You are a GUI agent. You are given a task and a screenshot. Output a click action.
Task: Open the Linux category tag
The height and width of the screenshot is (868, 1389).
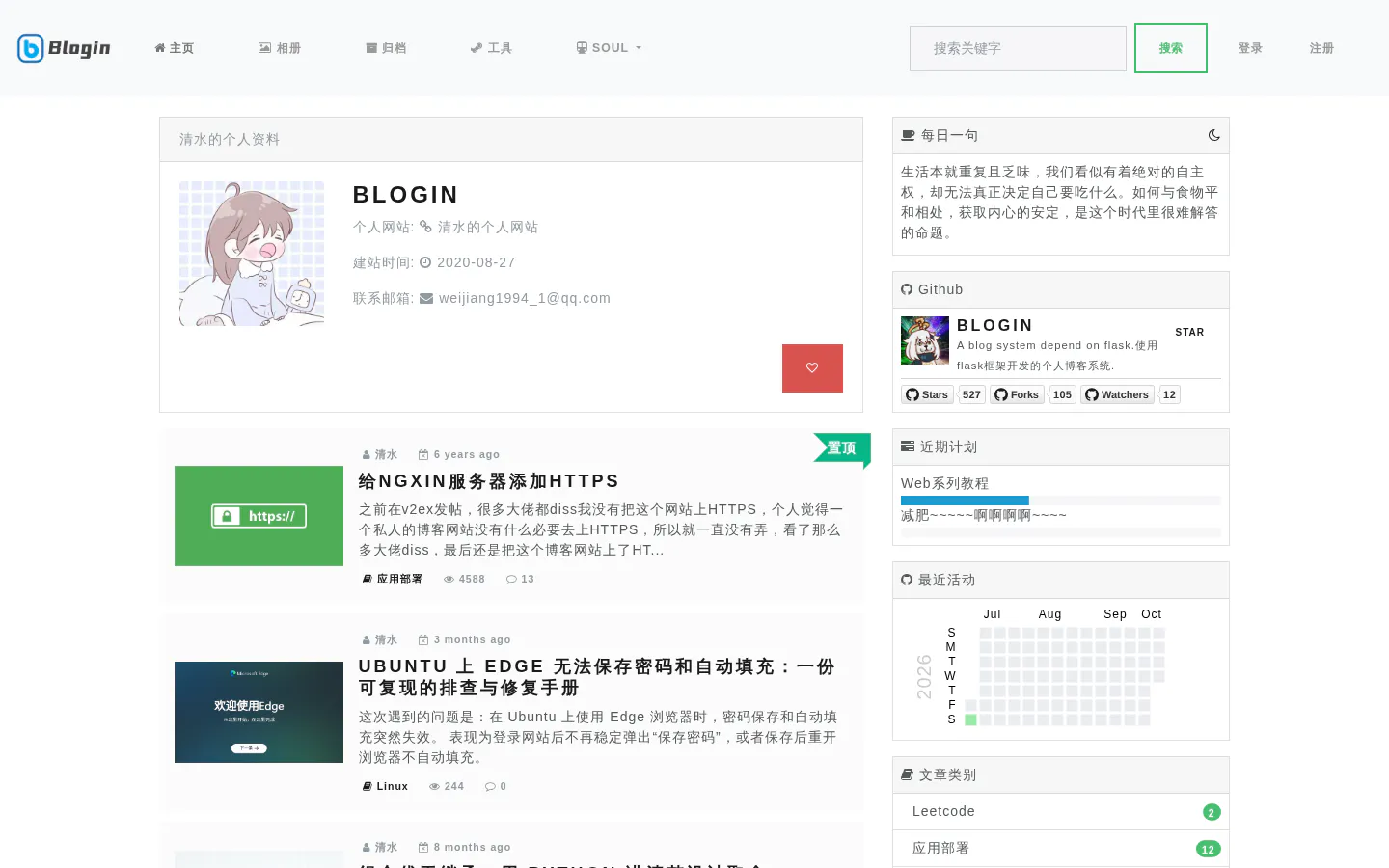(x=385, y=786)
